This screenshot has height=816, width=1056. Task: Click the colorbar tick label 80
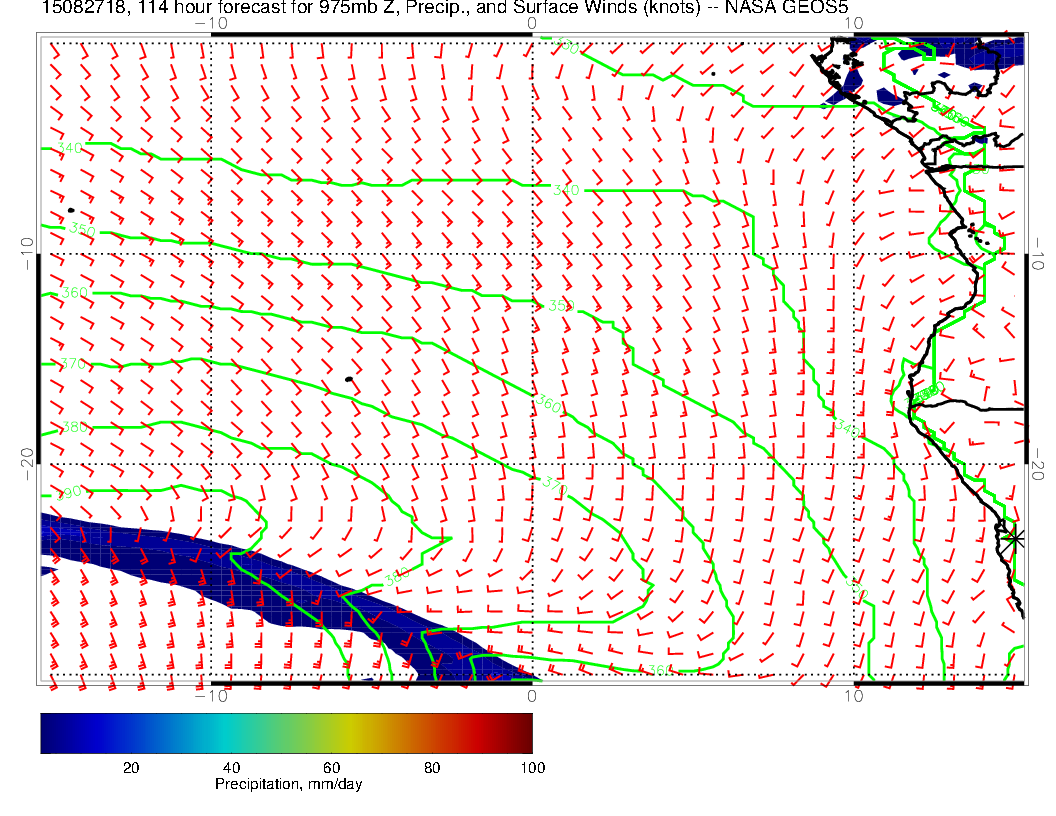432,767
